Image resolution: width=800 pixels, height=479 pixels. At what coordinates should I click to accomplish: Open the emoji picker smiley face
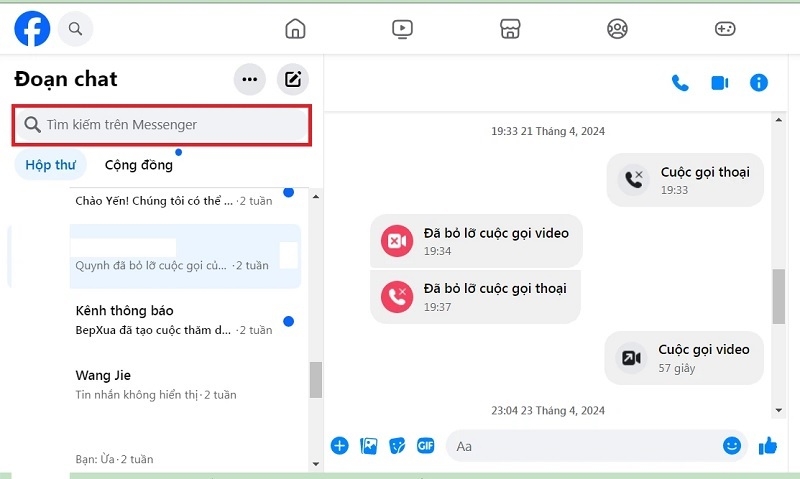732,446
